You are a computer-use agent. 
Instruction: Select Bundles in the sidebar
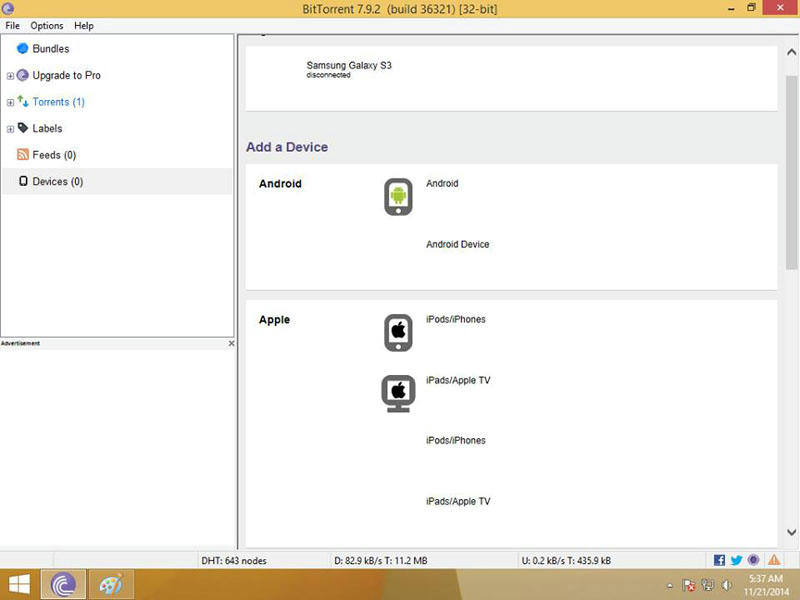51,49
